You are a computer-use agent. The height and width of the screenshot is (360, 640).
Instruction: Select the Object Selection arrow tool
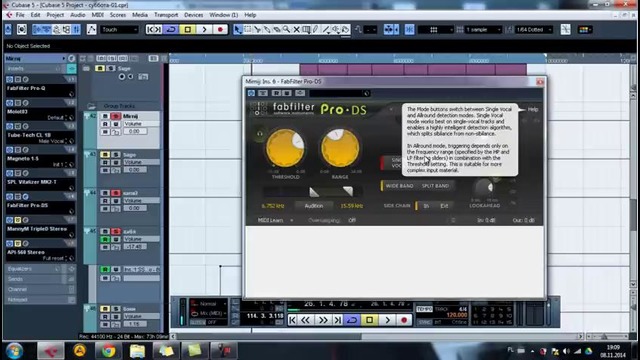[238, 29]
